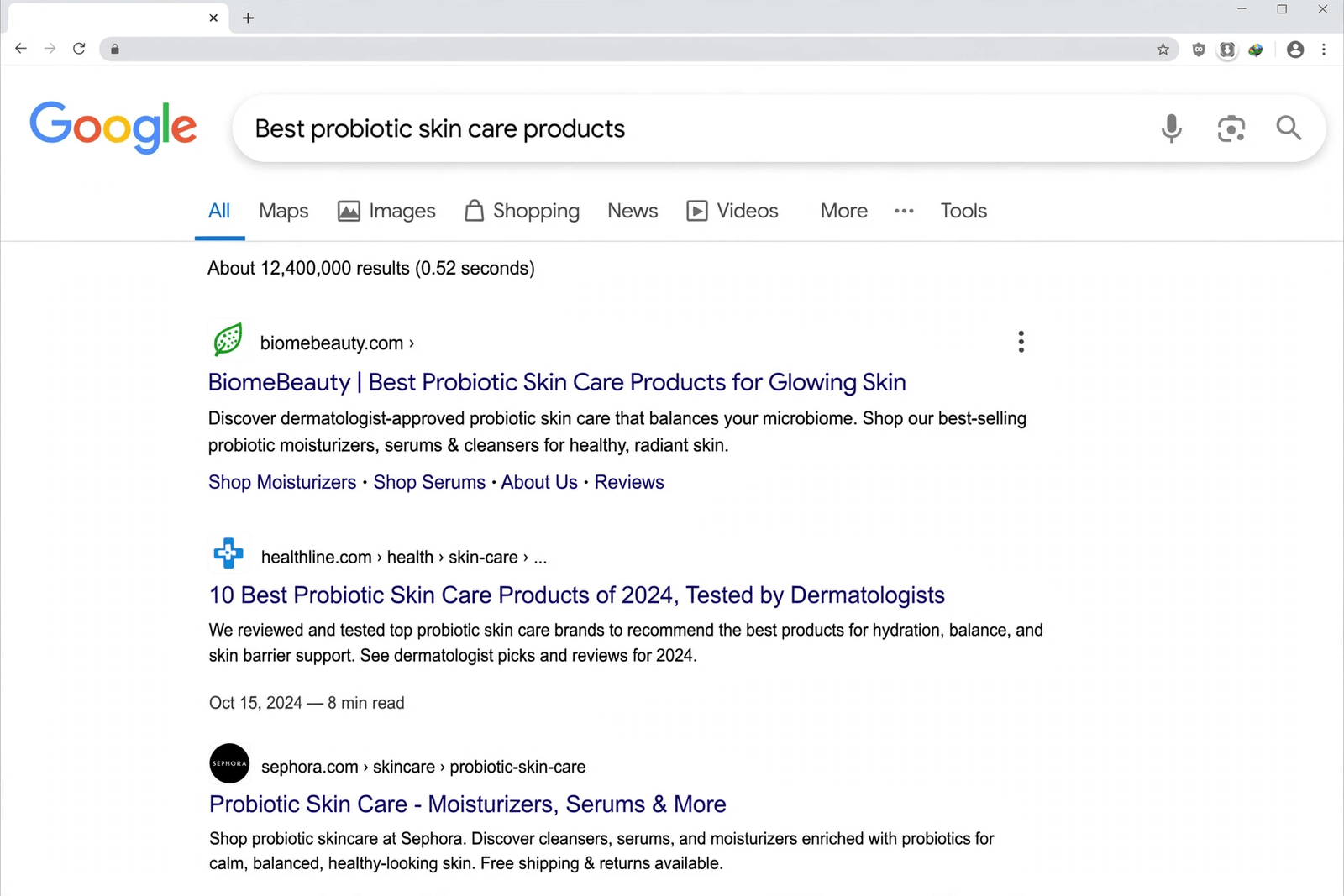This screenshot has height=896, width=1344.
Task: Open the Shop Moisturizers sitelink
Action: (282, 482)
